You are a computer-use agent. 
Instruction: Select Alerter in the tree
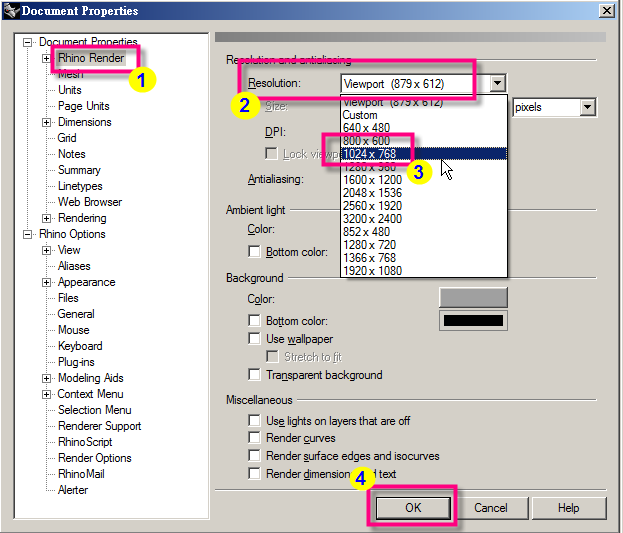73,490
